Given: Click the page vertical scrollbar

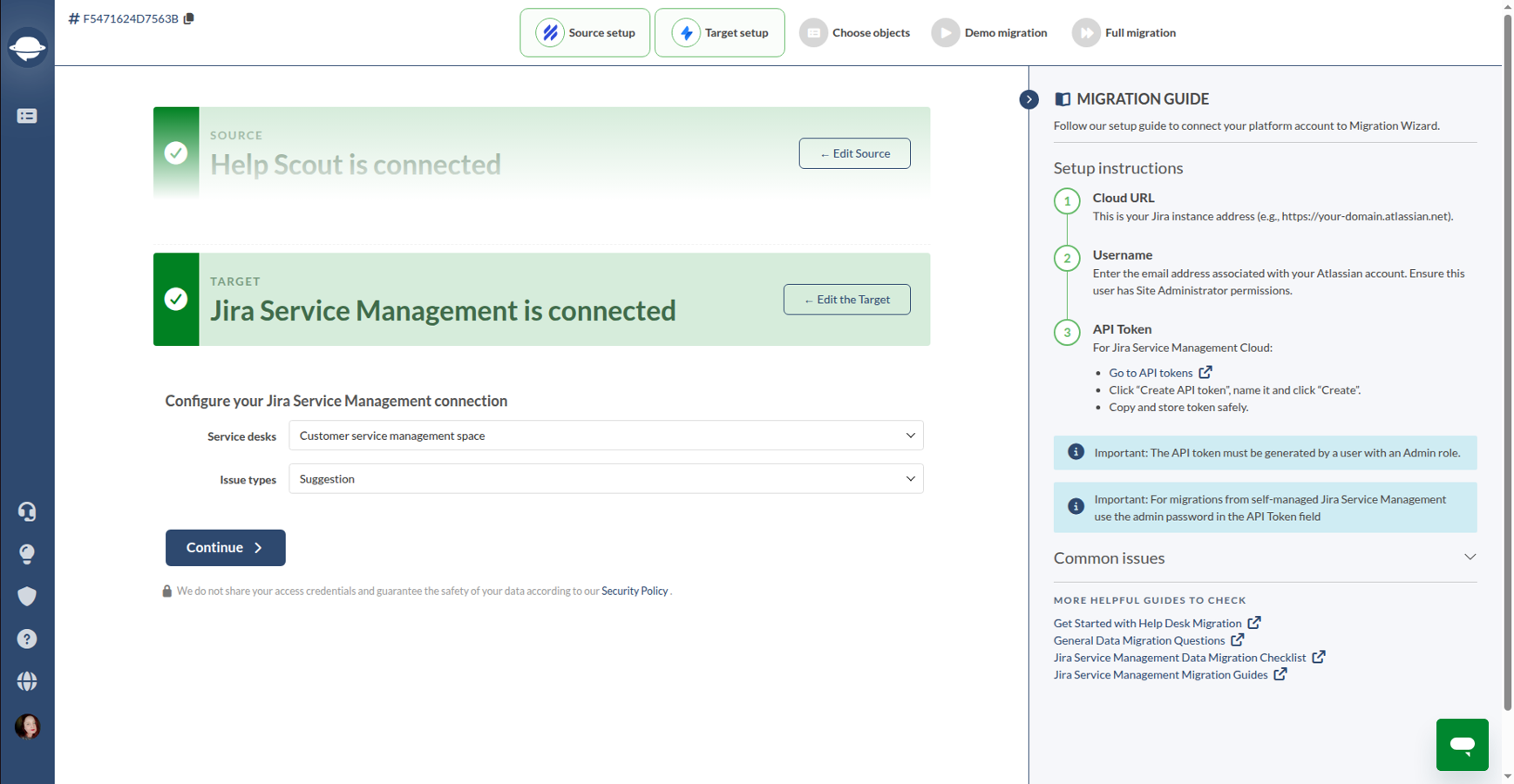Looking at the screenshot, I should (1508, 361).
